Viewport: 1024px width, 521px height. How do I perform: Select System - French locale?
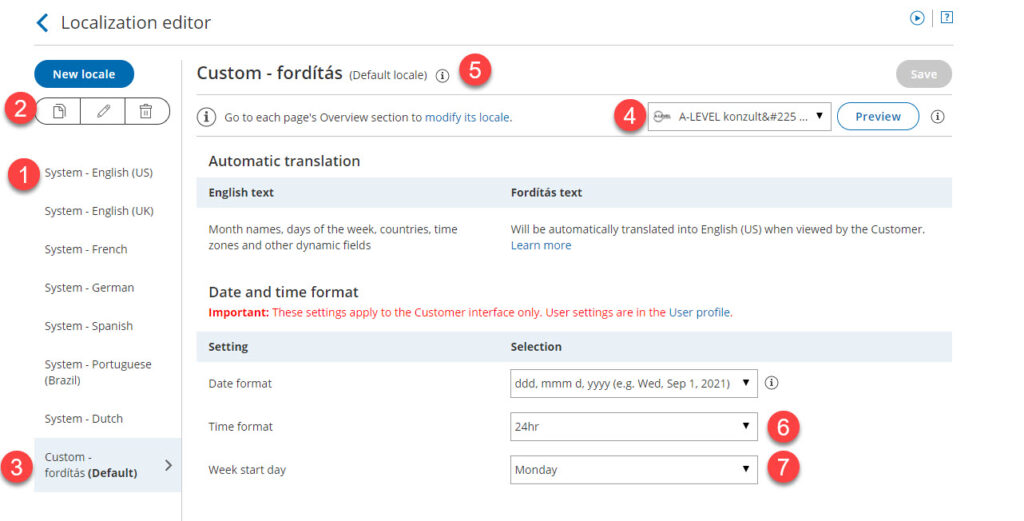click(x=86, y=250)
